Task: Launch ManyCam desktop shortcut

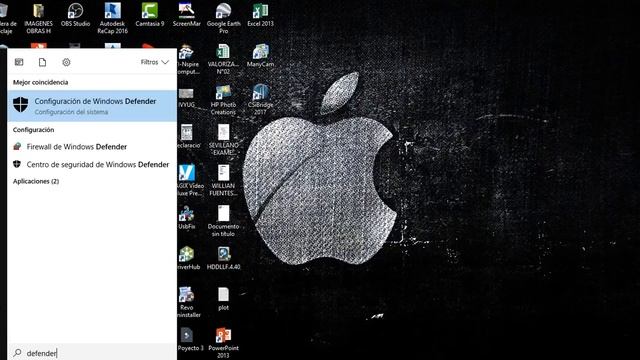Action: coord(260,56)
